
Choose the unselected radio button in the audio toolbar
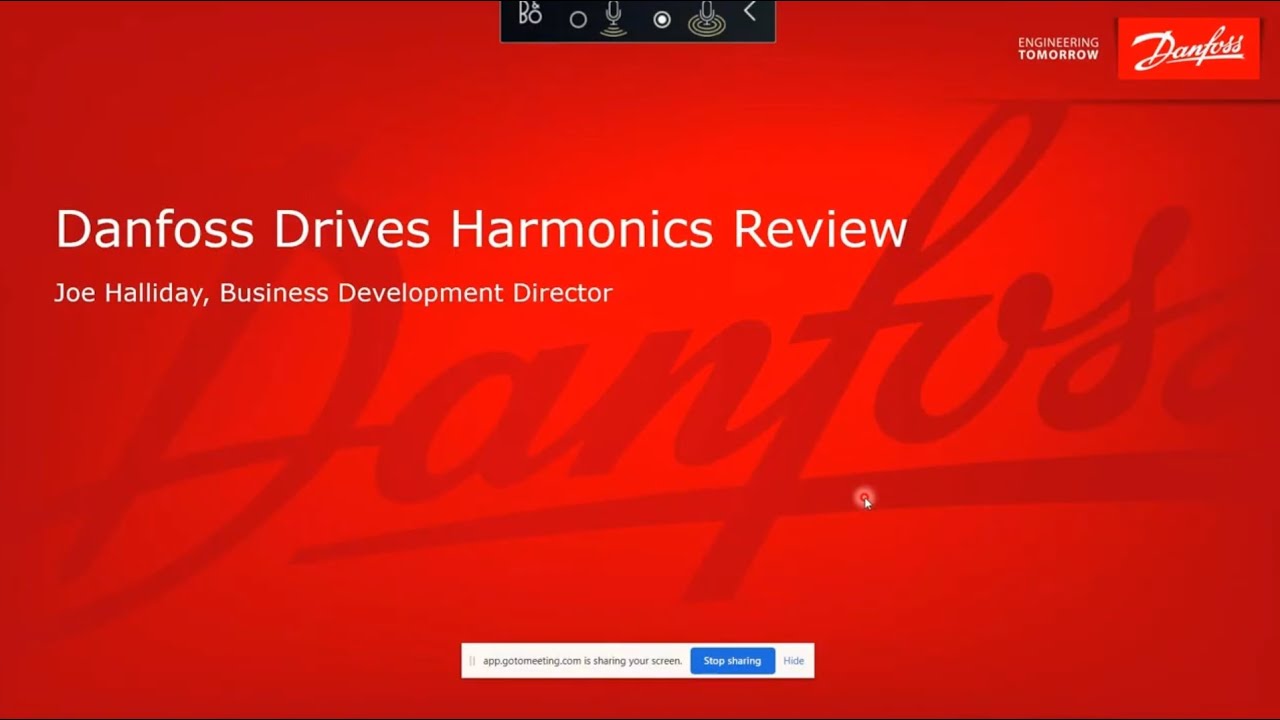click(x=578, y=19)
